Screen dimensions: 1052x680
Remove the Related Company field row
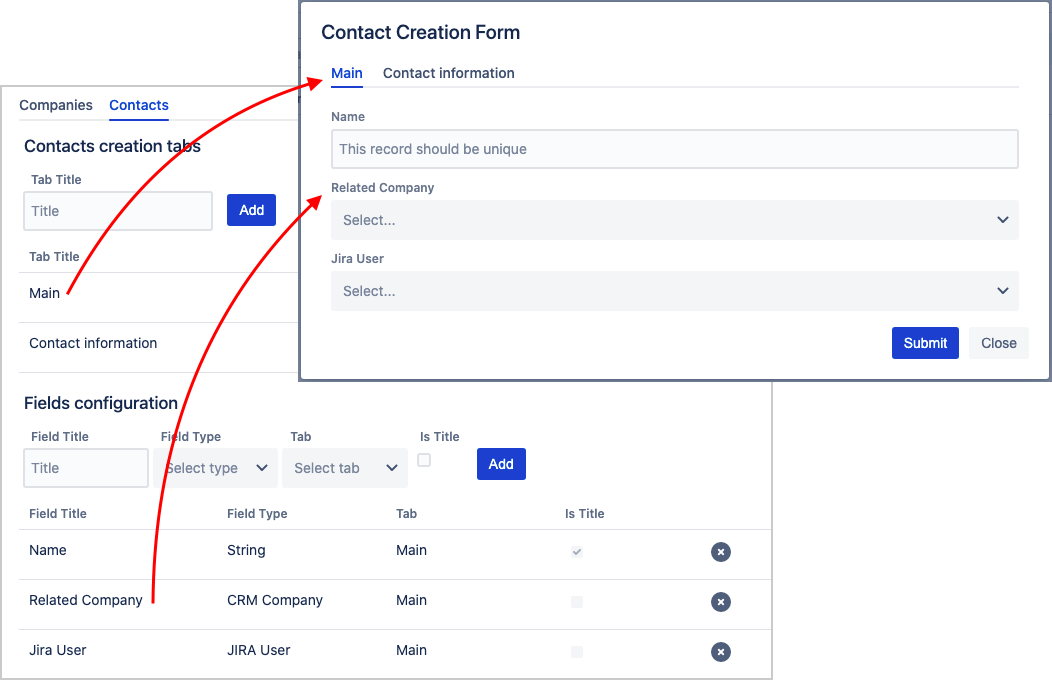[720, 602]
